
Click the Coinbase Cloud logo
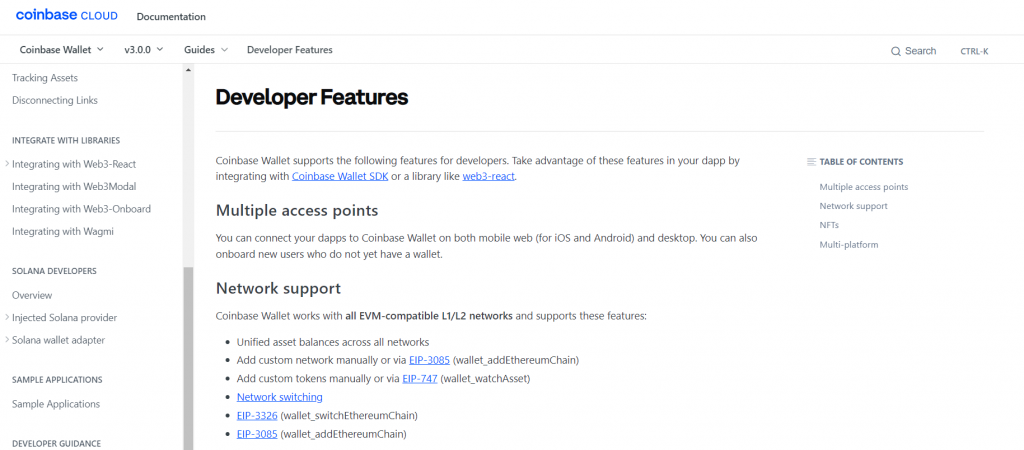67,16
